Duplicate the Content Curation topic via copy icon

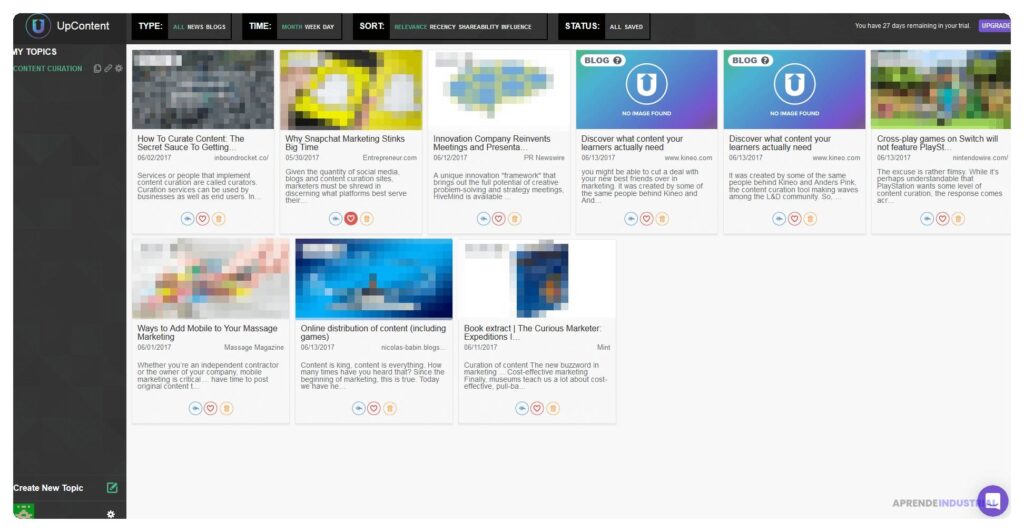(x=97, y=69)
